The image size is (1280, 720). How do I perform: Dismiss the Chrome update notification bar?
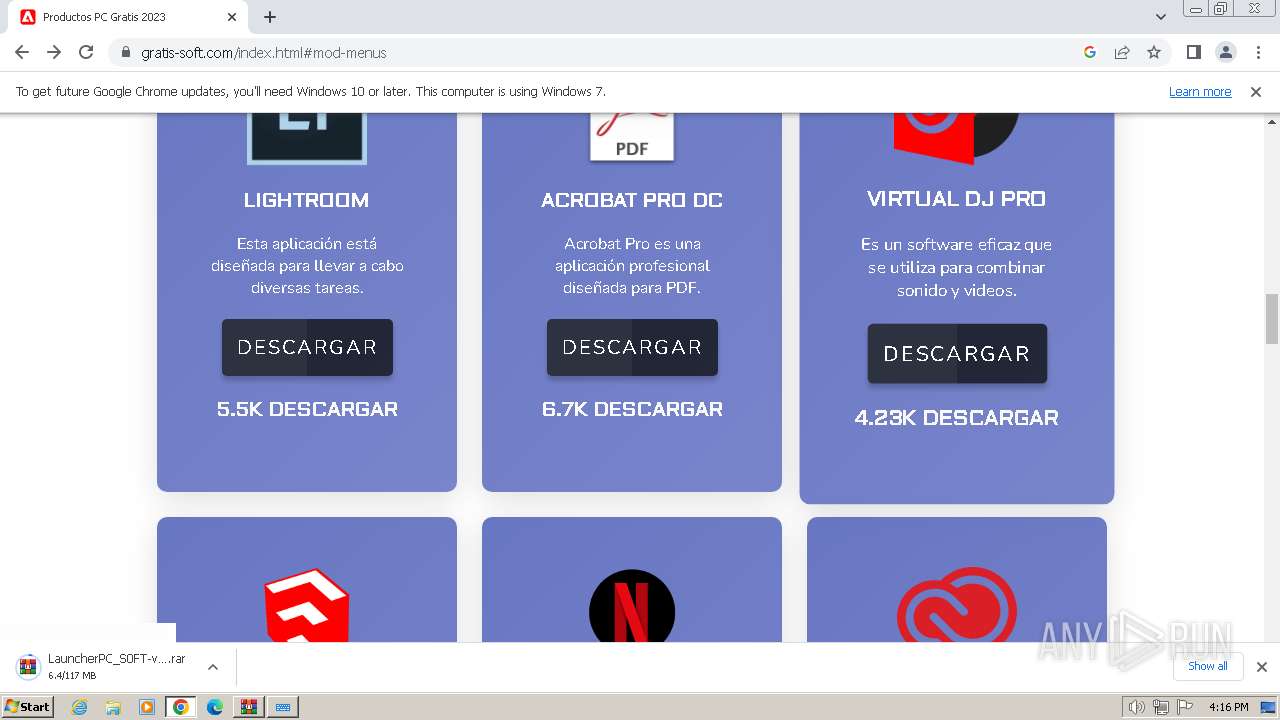1256,91
